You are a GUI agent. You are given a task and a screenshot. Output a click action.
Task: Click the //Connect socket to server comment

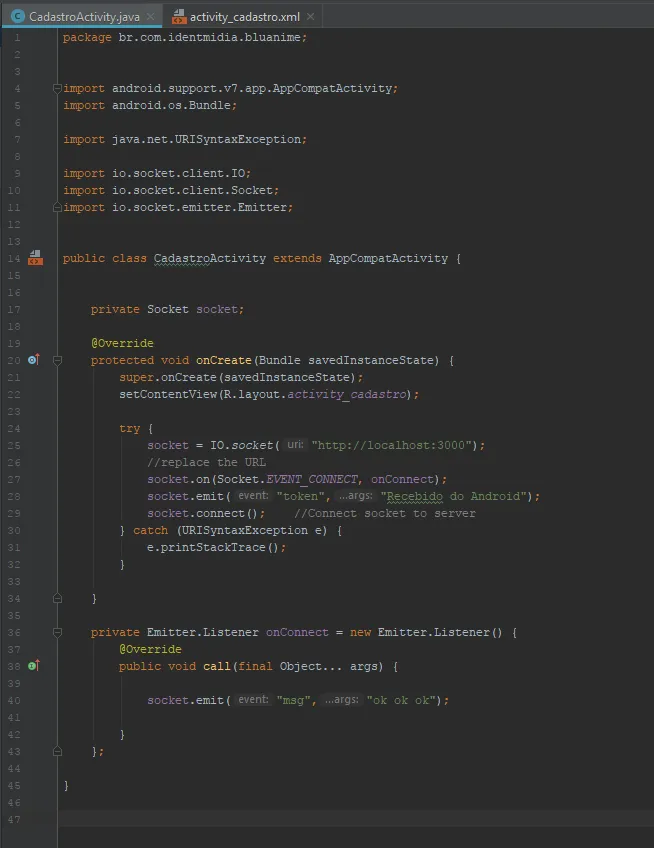pos(385,513)
